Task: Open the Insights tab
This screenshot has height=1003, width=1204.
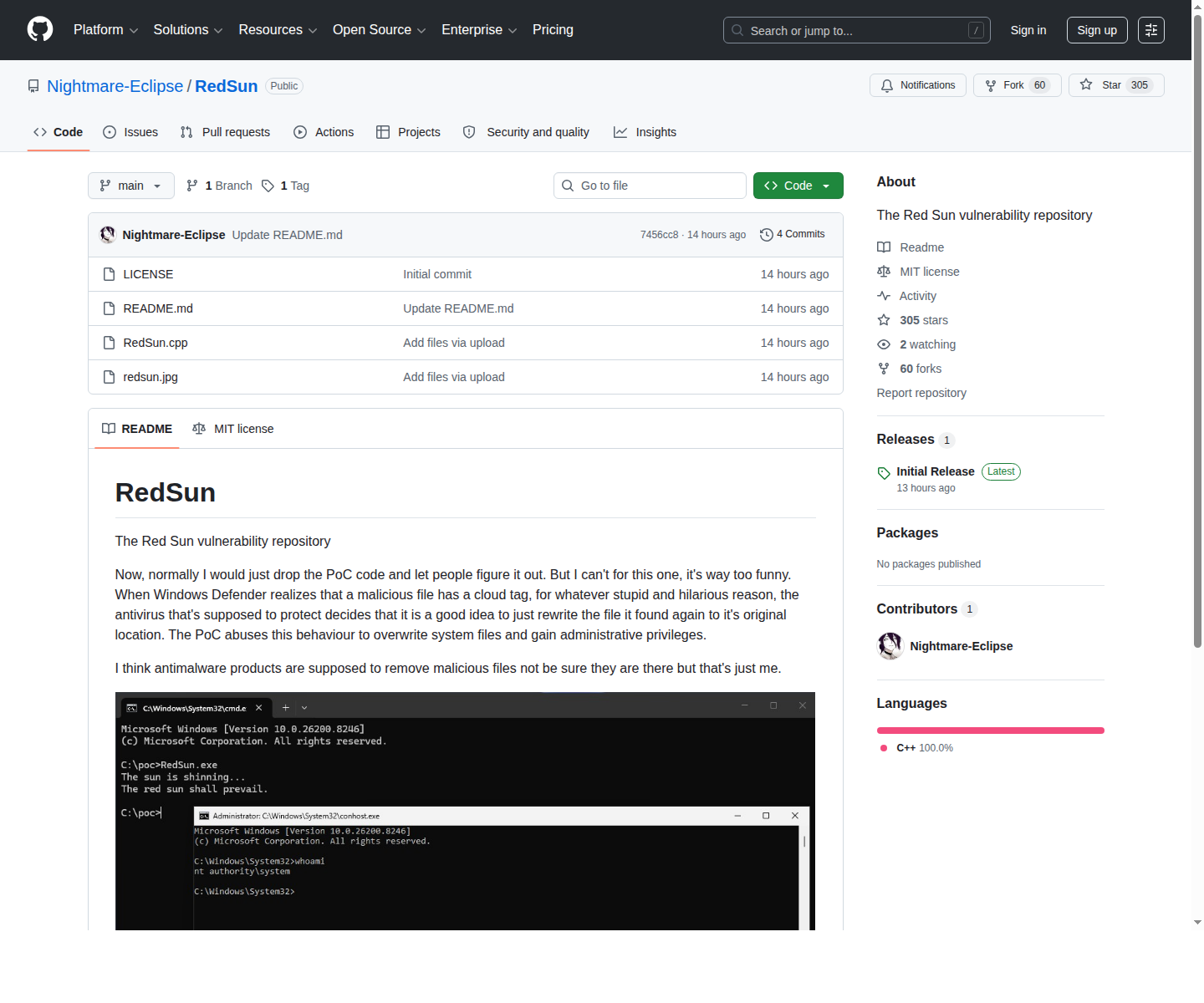Action: click(x=645, y=132)
